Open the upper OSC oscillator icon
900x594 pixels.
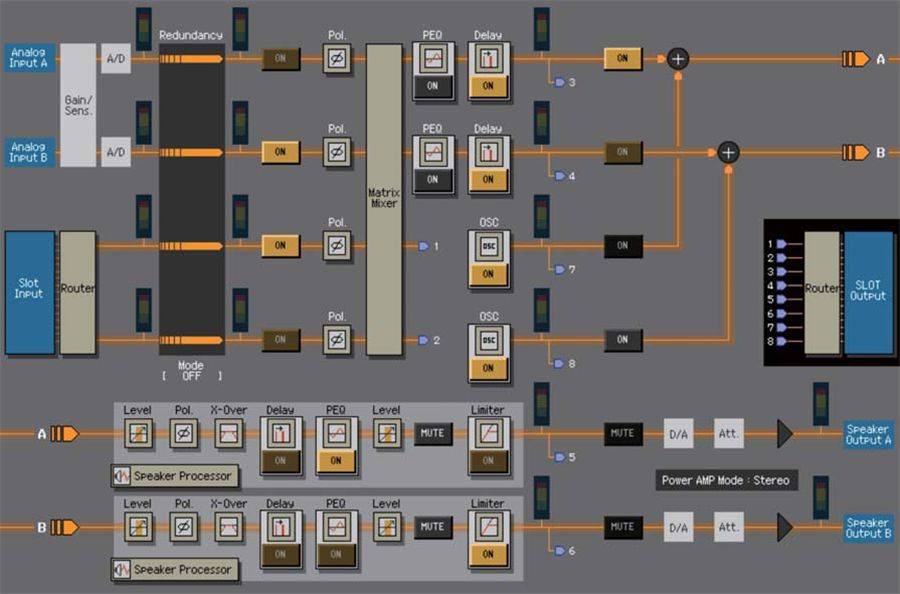[488, 246]
